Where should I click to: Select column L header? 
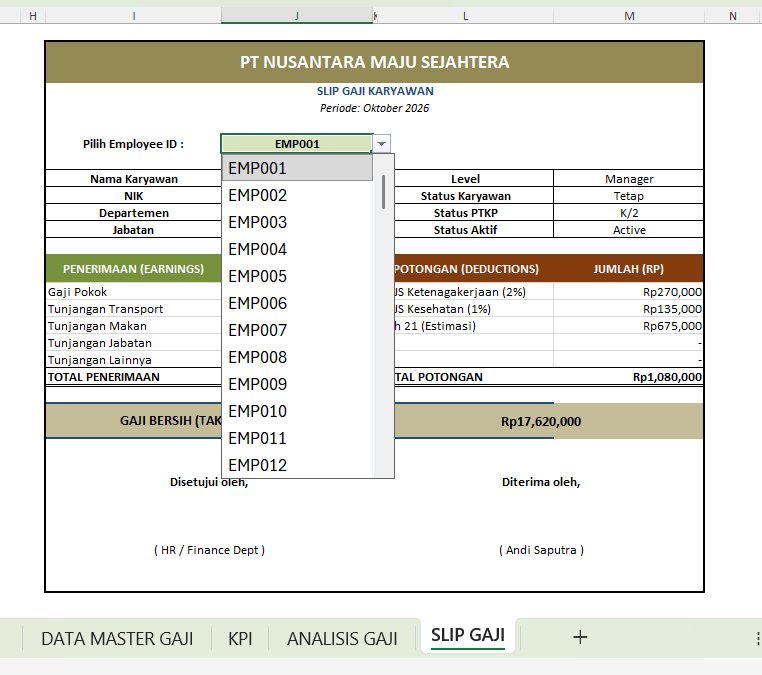(x=466, y=16)
